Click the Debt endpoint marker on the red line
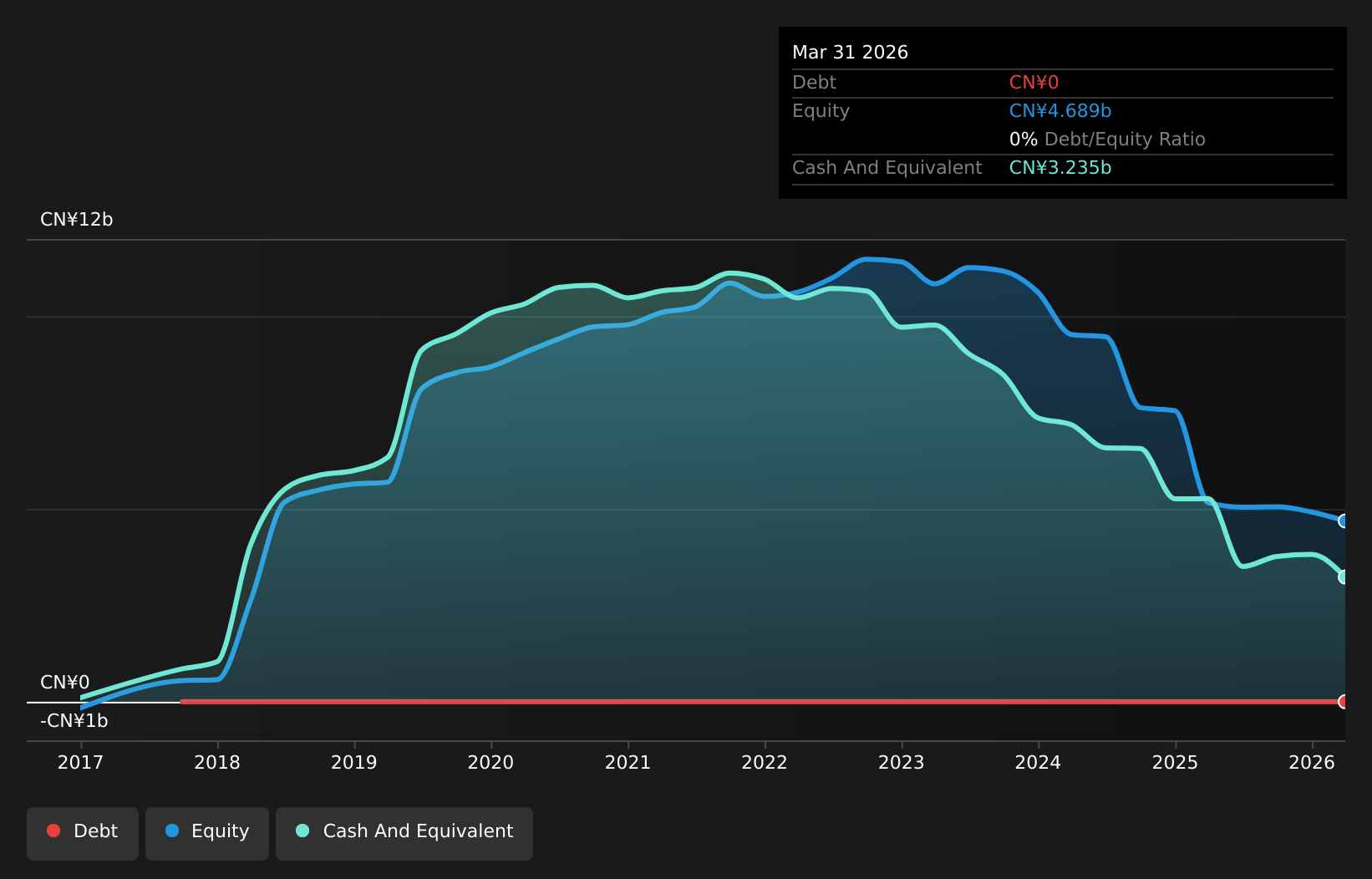The image size is (1372, 879). 1344,701
